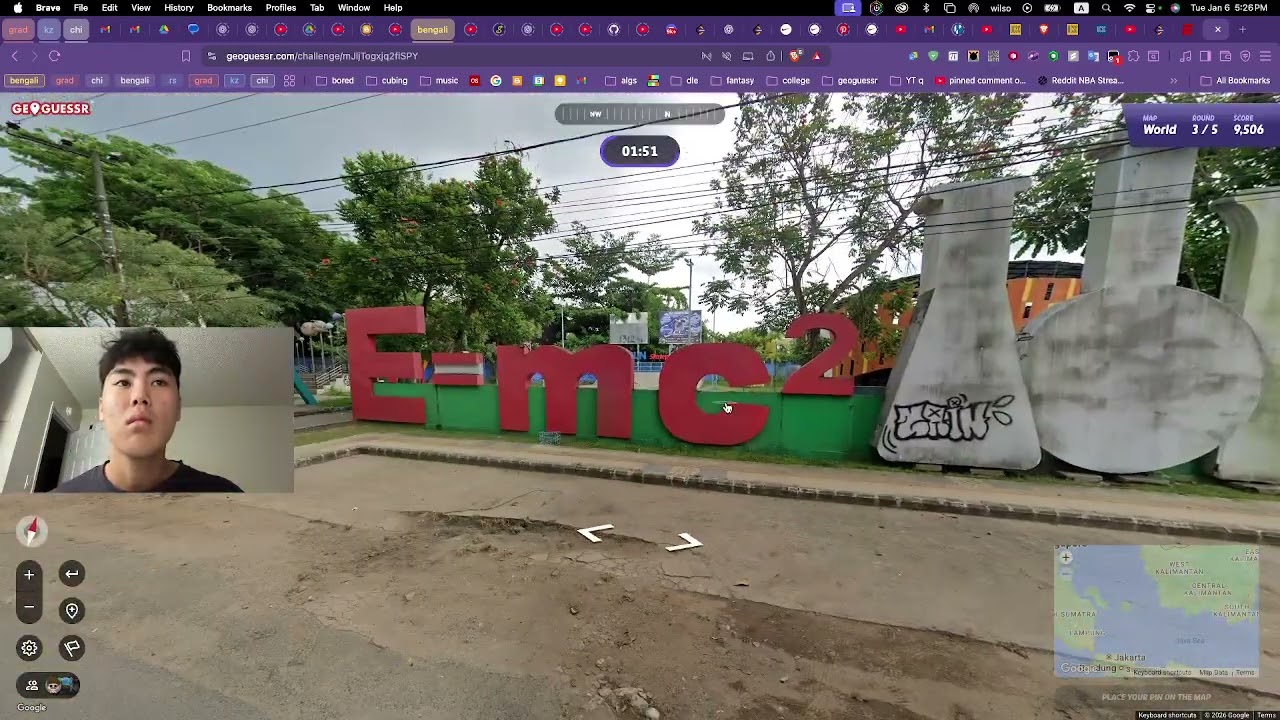Open the Bookmarks menu
1280x720 pixels.
point(229,8)
